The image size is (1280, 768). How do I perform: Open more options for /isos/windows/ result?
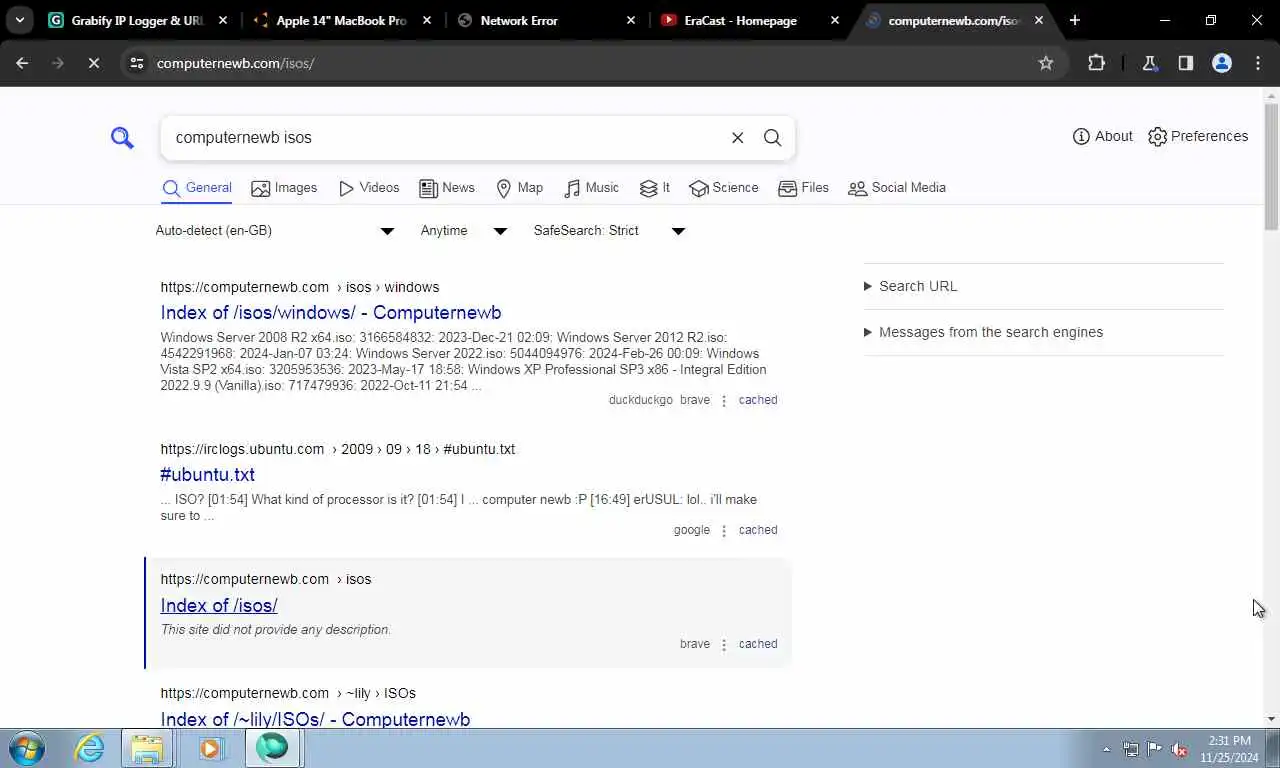pyautogui.click(x=724, y=401)
